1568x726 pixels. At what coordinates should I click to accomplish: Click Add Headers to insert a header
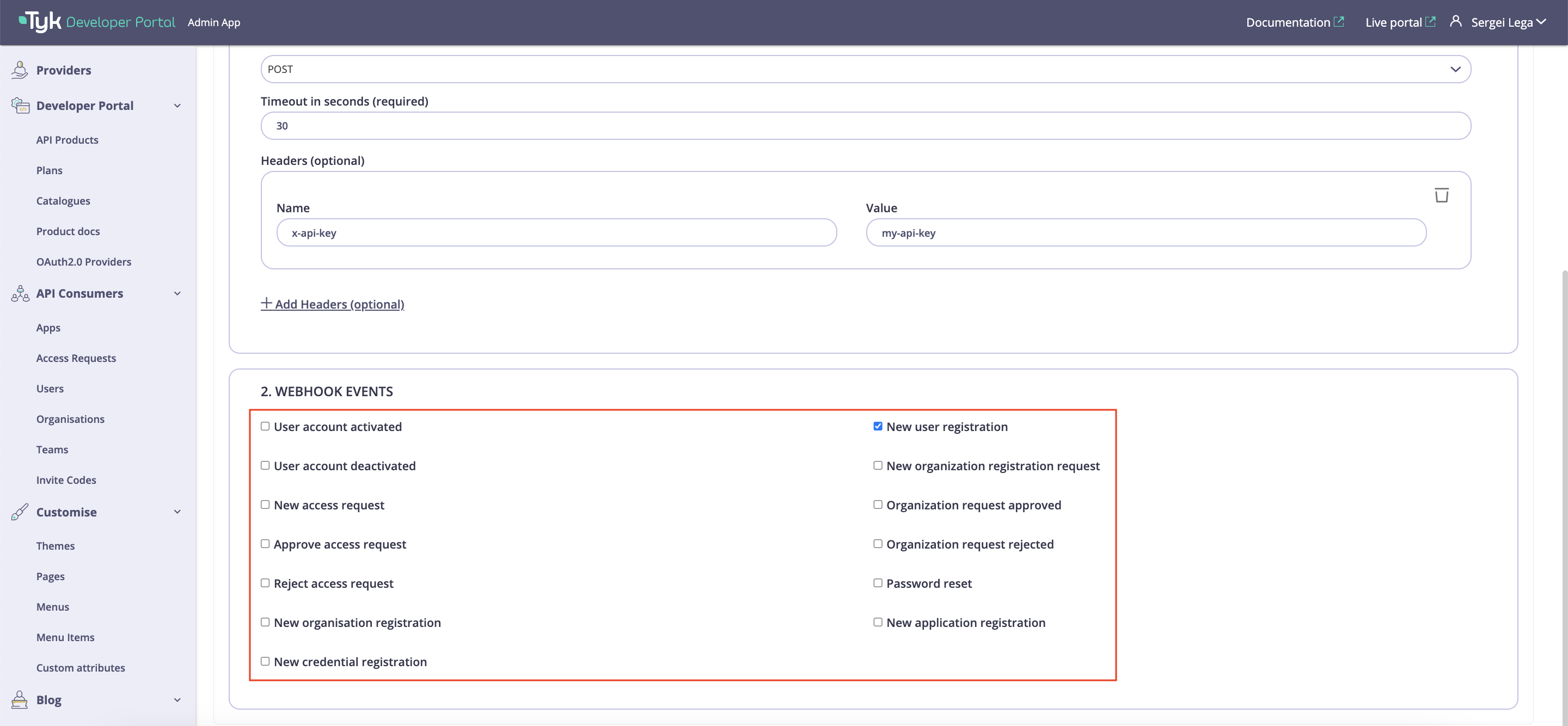(332, 304)
